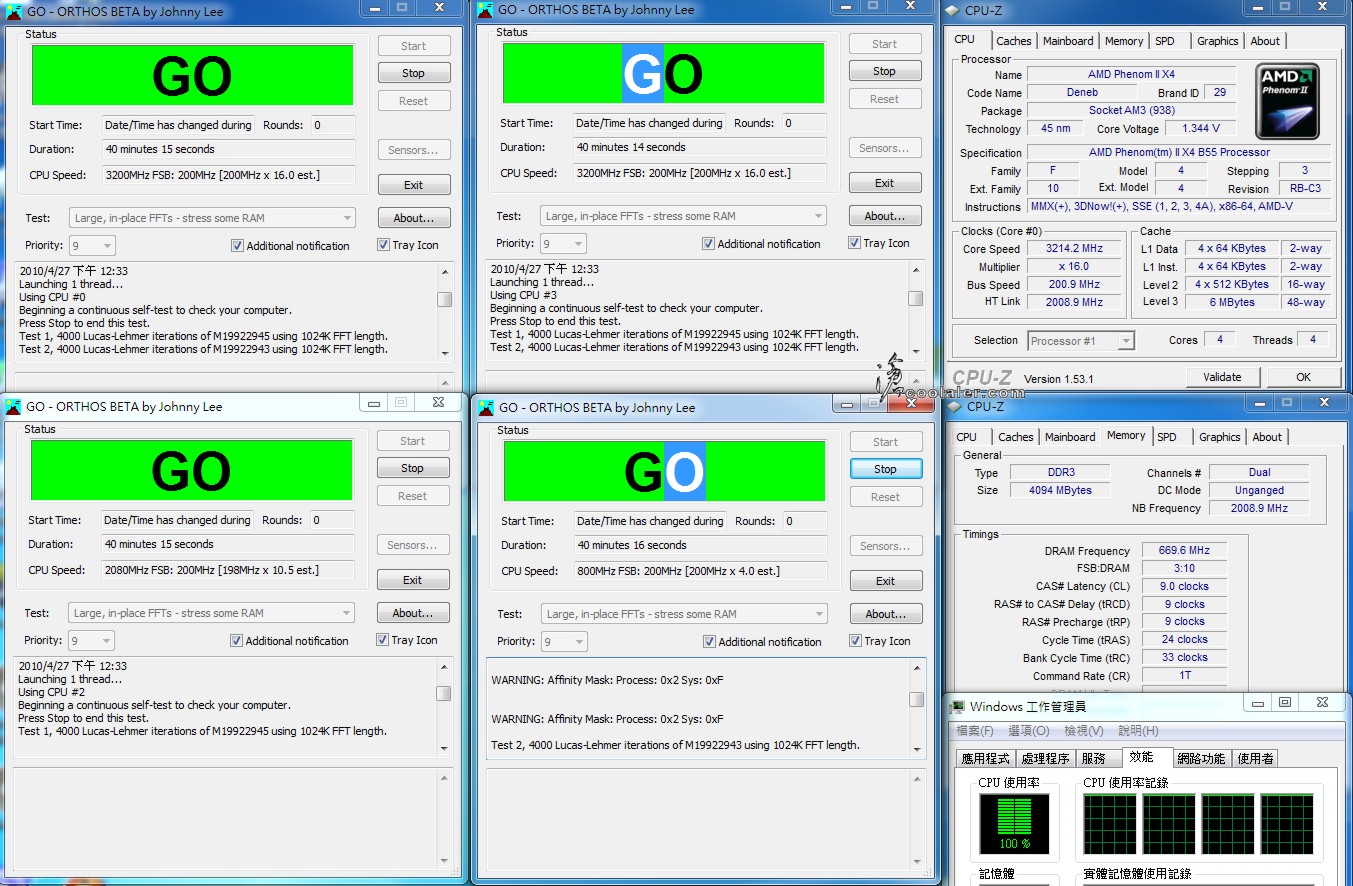The height and width of the screenshot is (886, 1353).
Task: Open the Test dropdown in the CPU #3 ORTHOS window
Action: (x=684, y=216)
